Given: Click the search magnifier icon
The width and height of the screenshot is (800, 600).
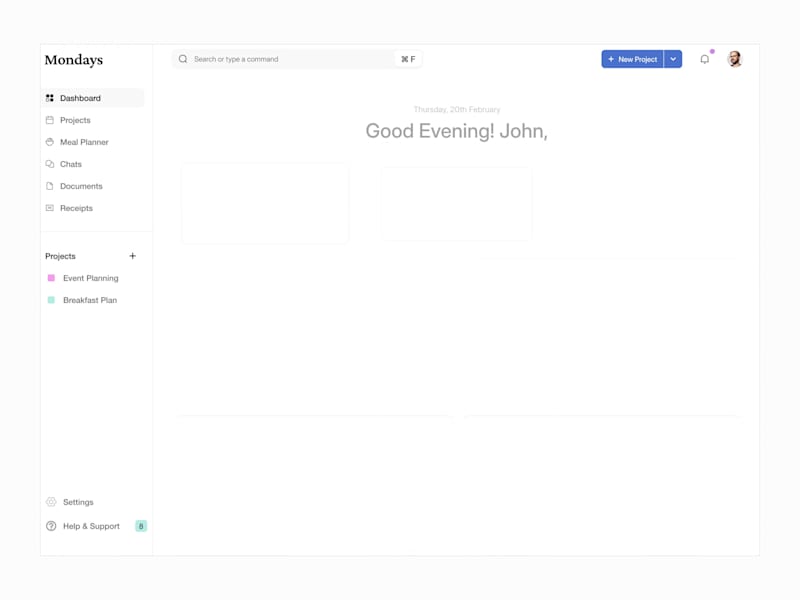Looking at the screenshot, I should click(182, 59).
